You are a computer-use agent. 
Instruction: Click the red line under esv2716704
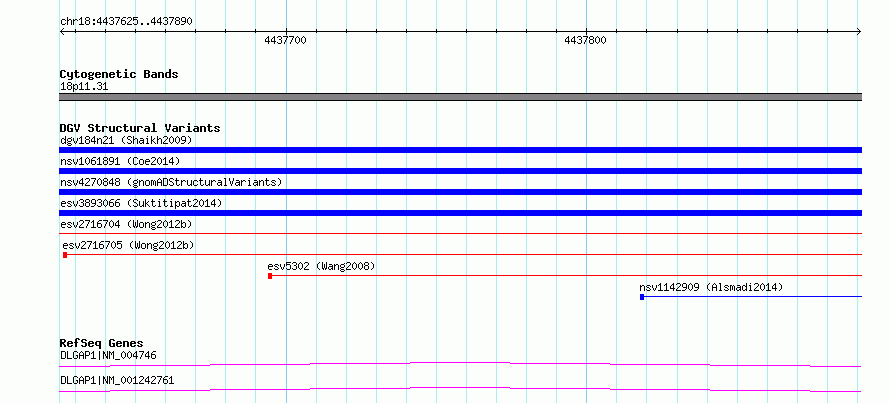460,233
